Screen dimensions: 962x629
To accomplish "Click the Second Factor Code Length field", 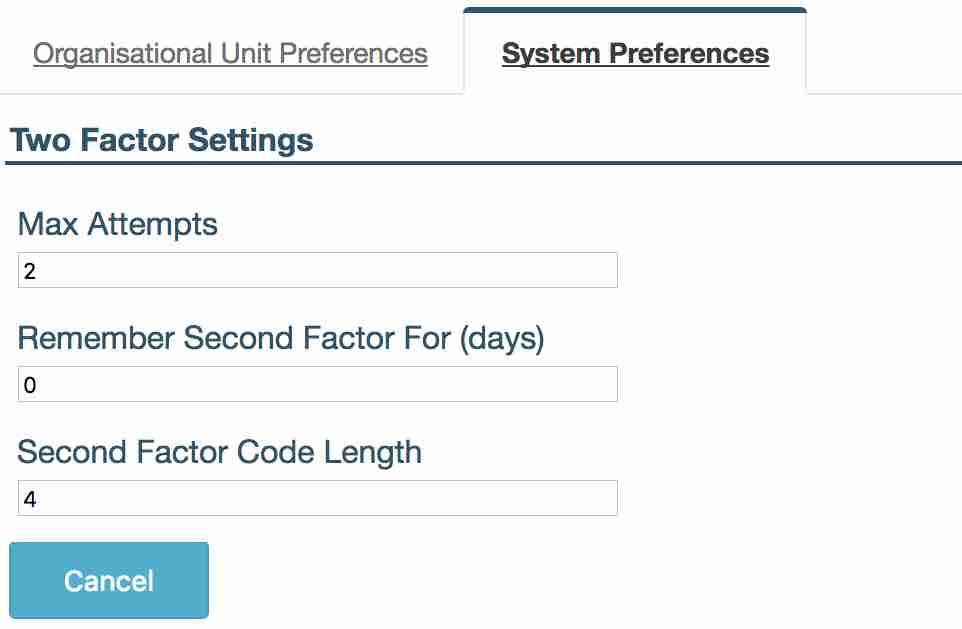I will click(317, 498).
